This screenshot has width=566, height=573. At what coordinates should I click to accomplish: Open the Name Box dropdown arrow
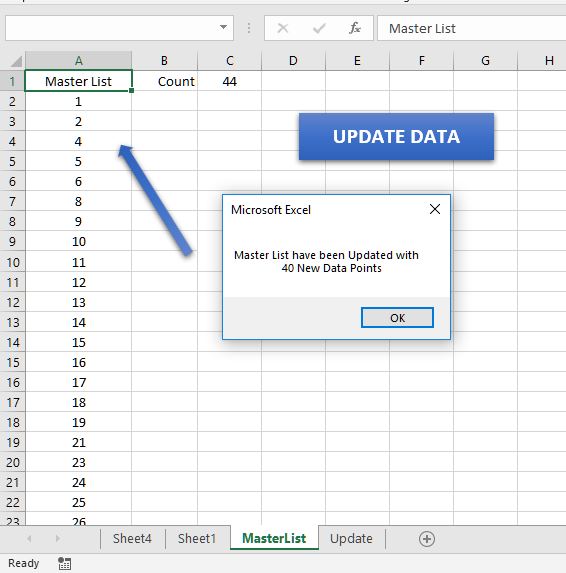pos(223,27)
